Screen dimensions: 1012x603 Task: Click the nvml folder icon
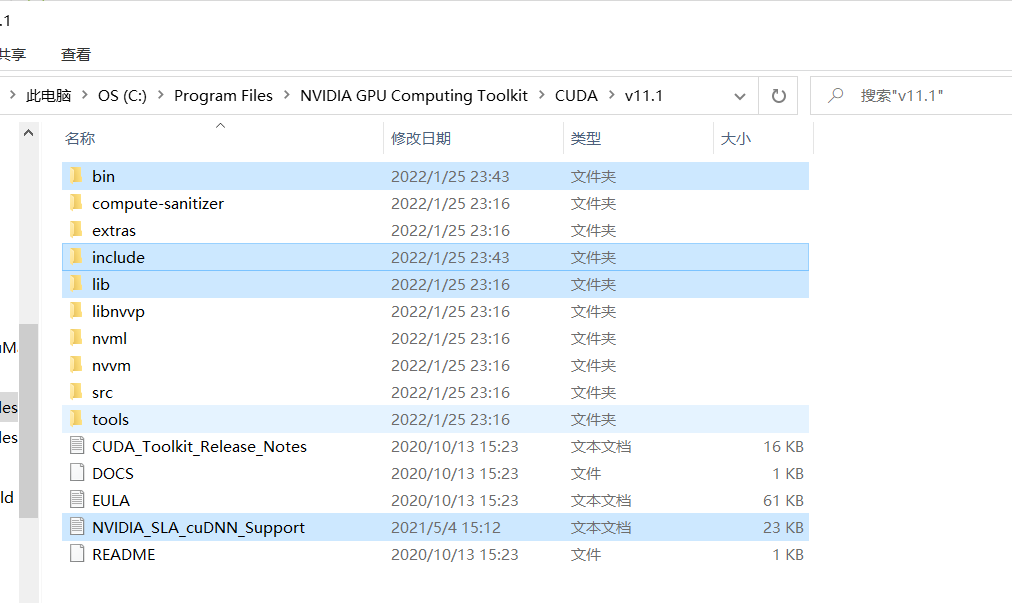pyautogui.click(x=77, y=338)
